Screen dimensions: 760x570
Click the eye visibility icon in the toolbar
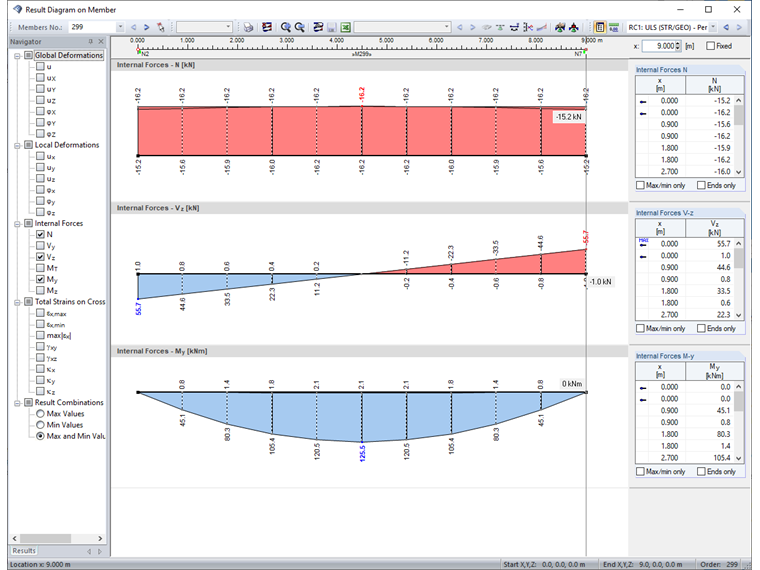click(487, 28)
